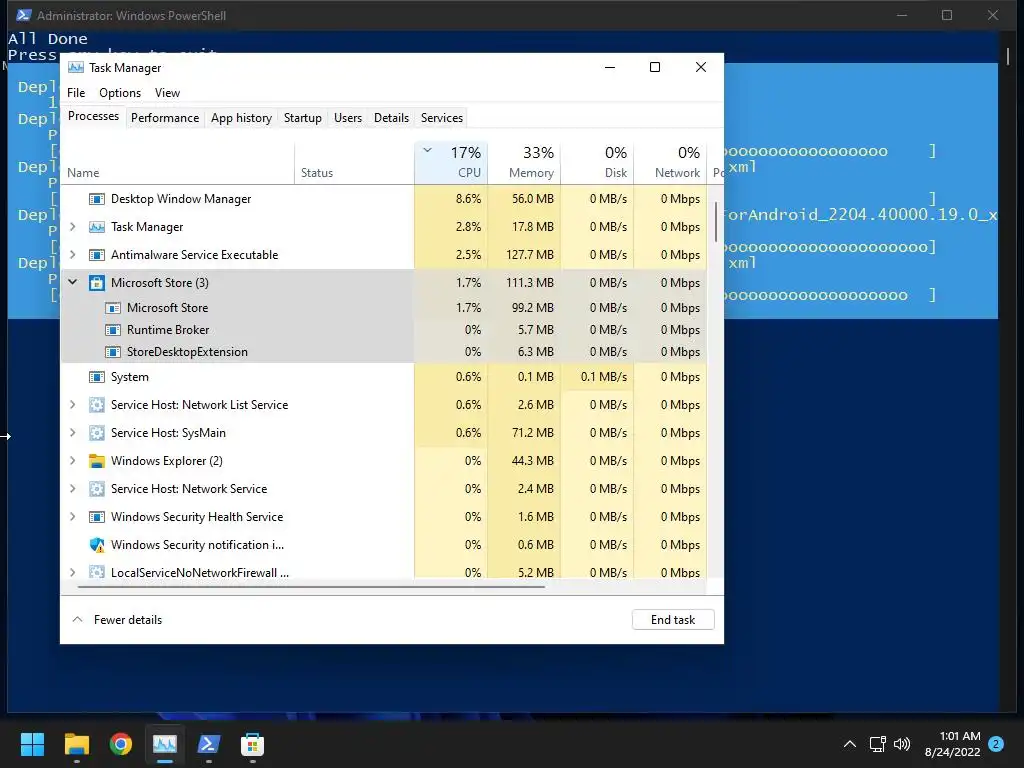Click the Task Manager process row icon

coord(97,227)
